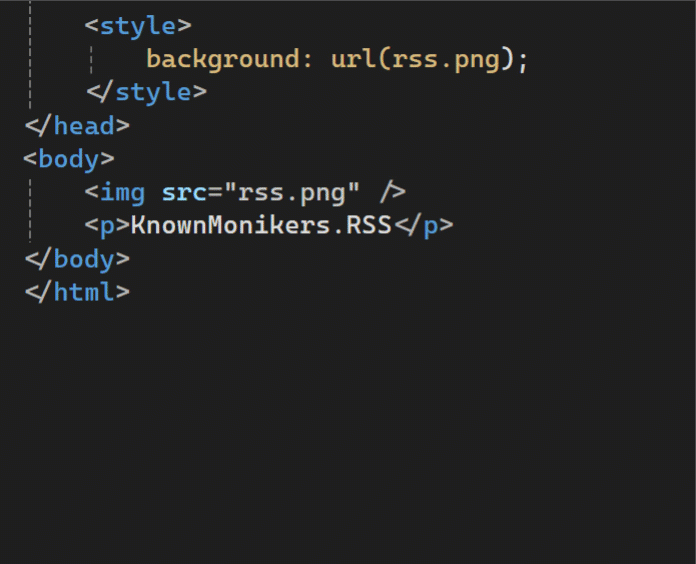Click the closing body tag
This screenshot has width=696, height=564.
click(77, 259)
